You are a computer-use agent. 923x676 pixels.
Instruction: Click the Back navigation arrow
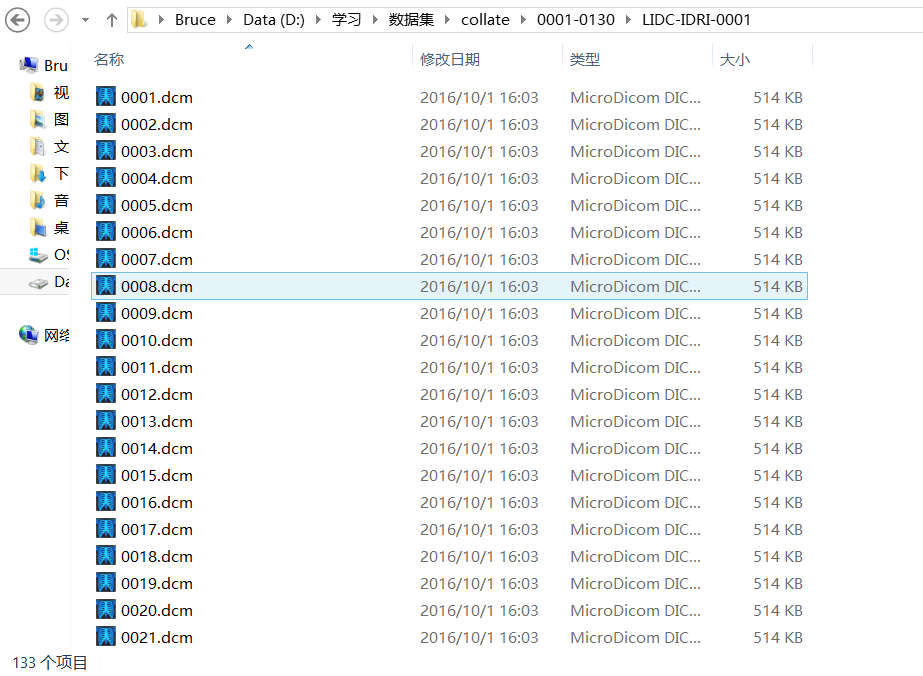[x=18, y=20]
